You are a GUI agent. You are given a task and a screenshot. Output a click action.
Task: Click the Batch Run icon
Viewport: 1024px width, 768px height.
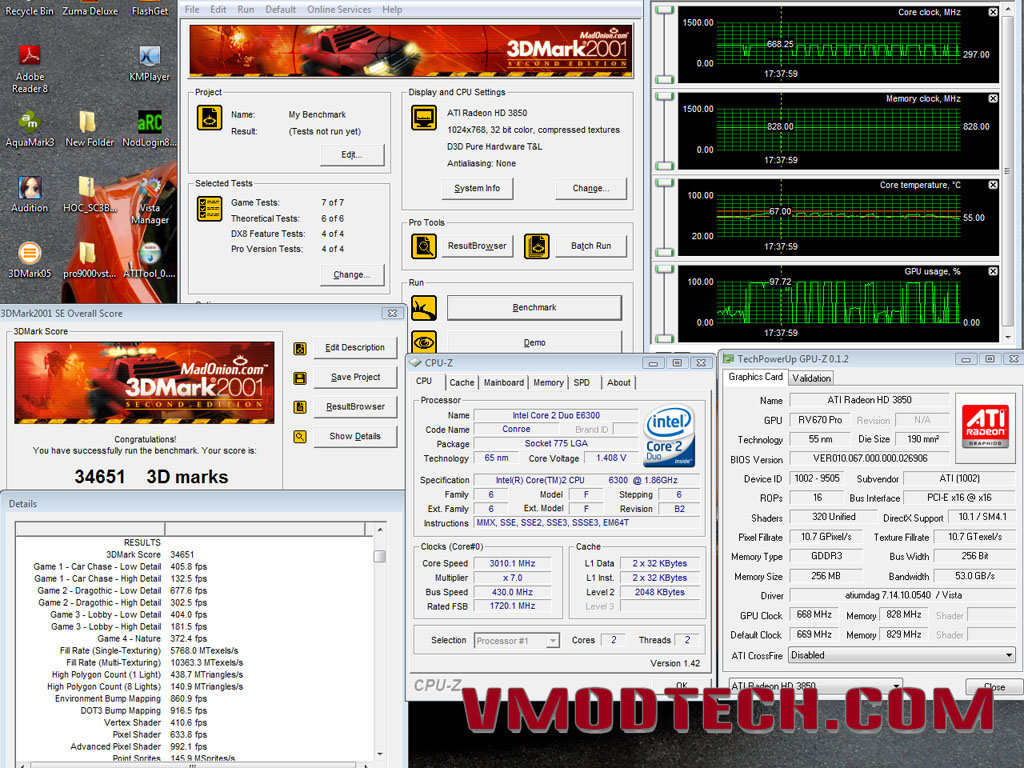point(536,246)
